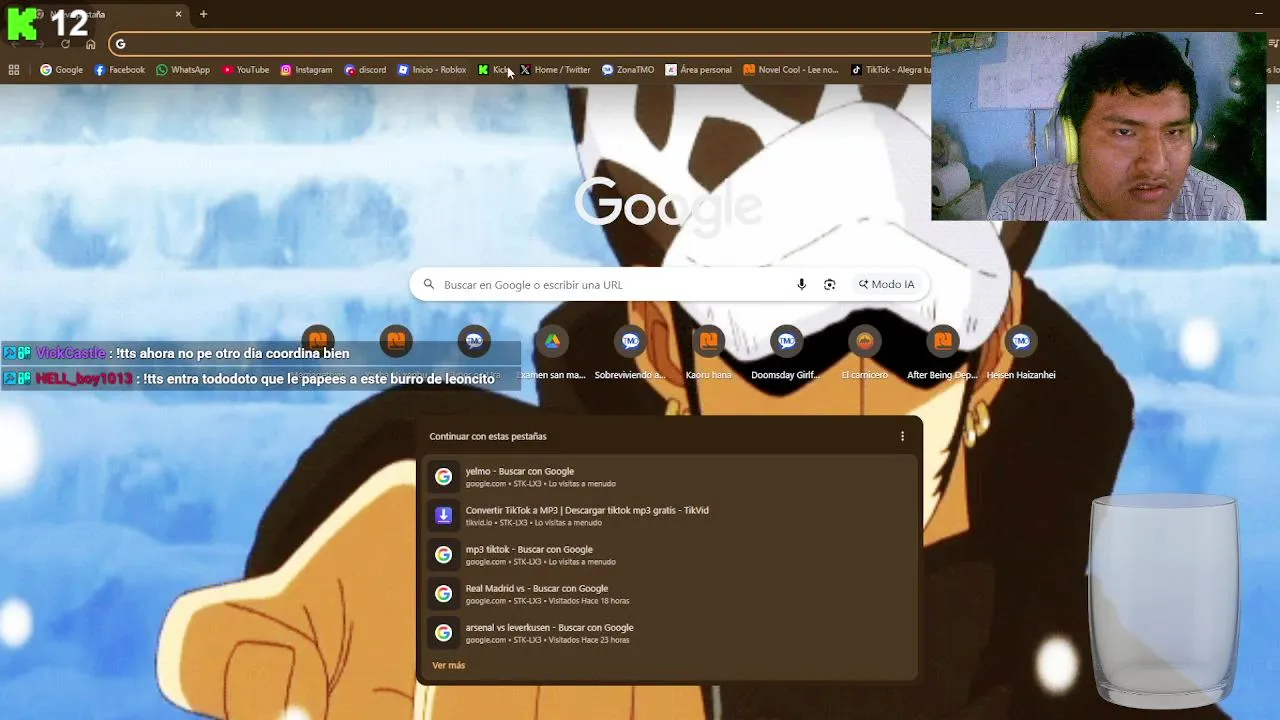Focus the browser address bar

coord(520,44)
